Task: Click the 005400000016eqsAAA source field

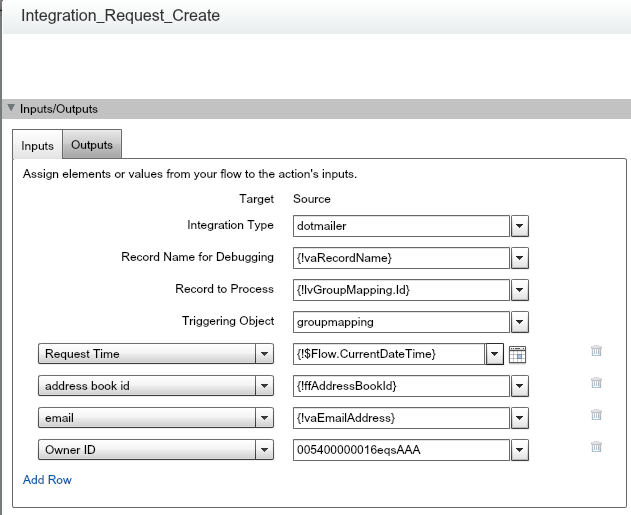Action: pos(401,450)
